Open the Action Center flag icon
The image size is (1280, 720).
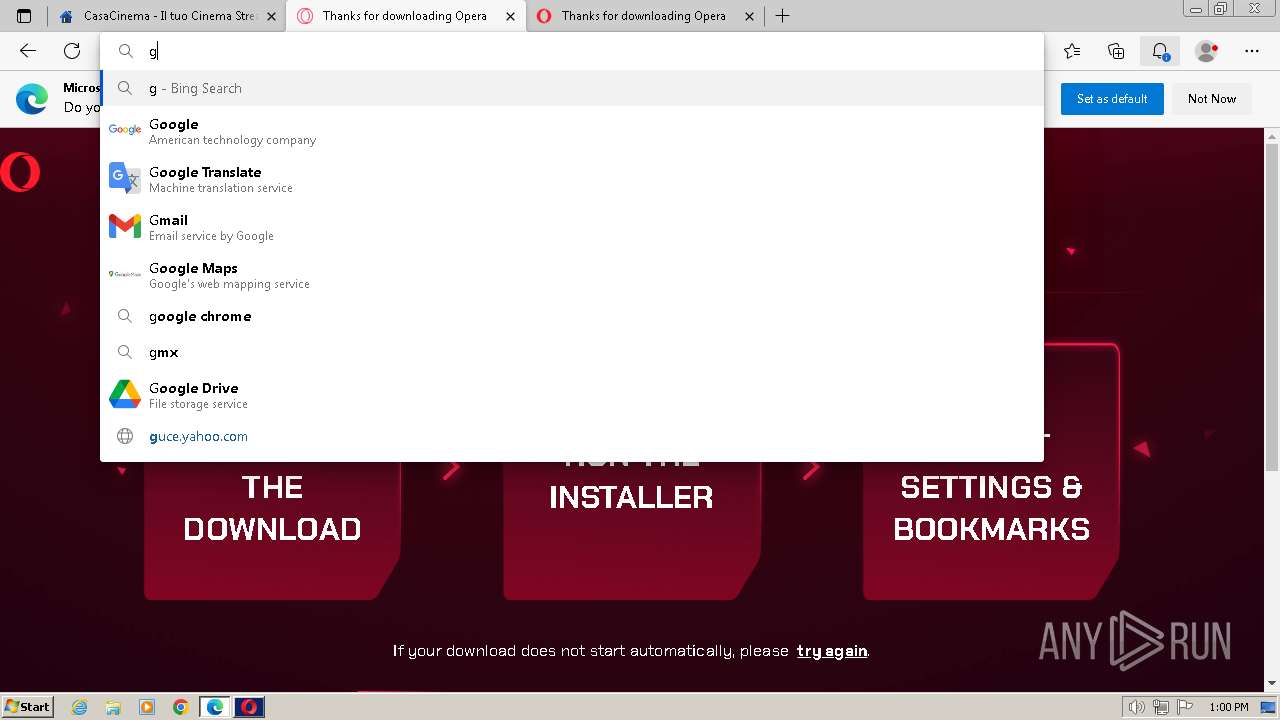coord(1184,707)
